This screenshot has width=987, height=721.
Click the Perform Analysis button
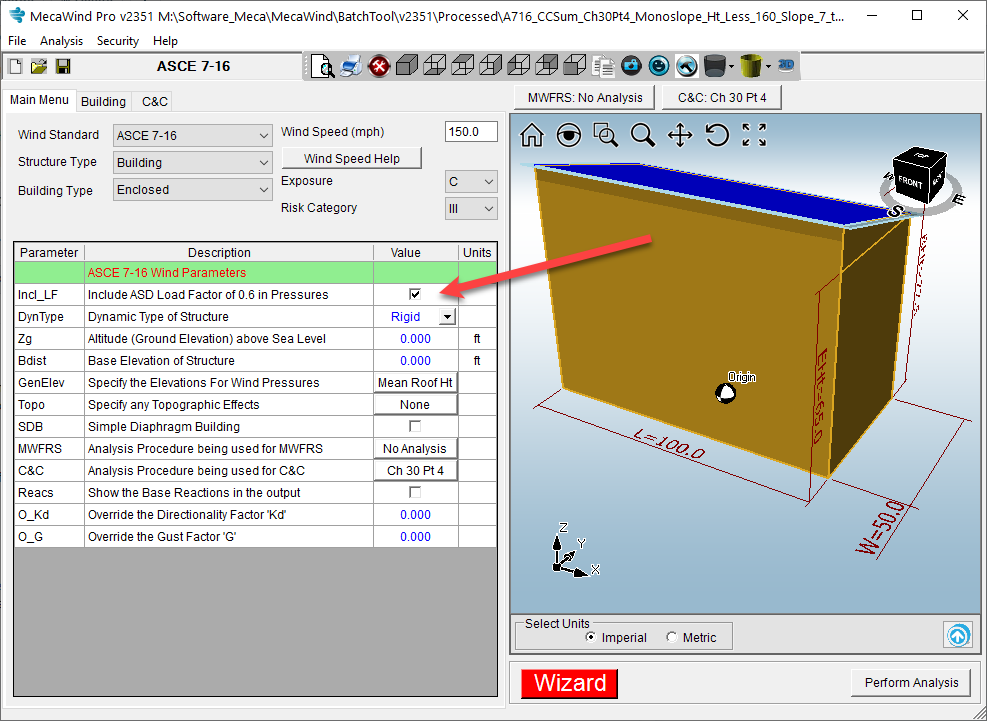click(x=911, y=683)
